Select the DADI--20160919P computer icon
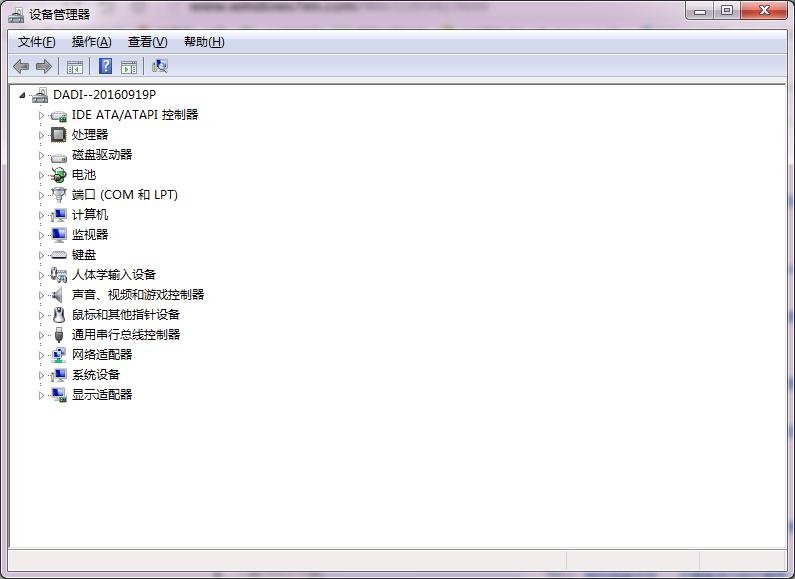Viewport: 795px width, 579px height. pos(40,95)
